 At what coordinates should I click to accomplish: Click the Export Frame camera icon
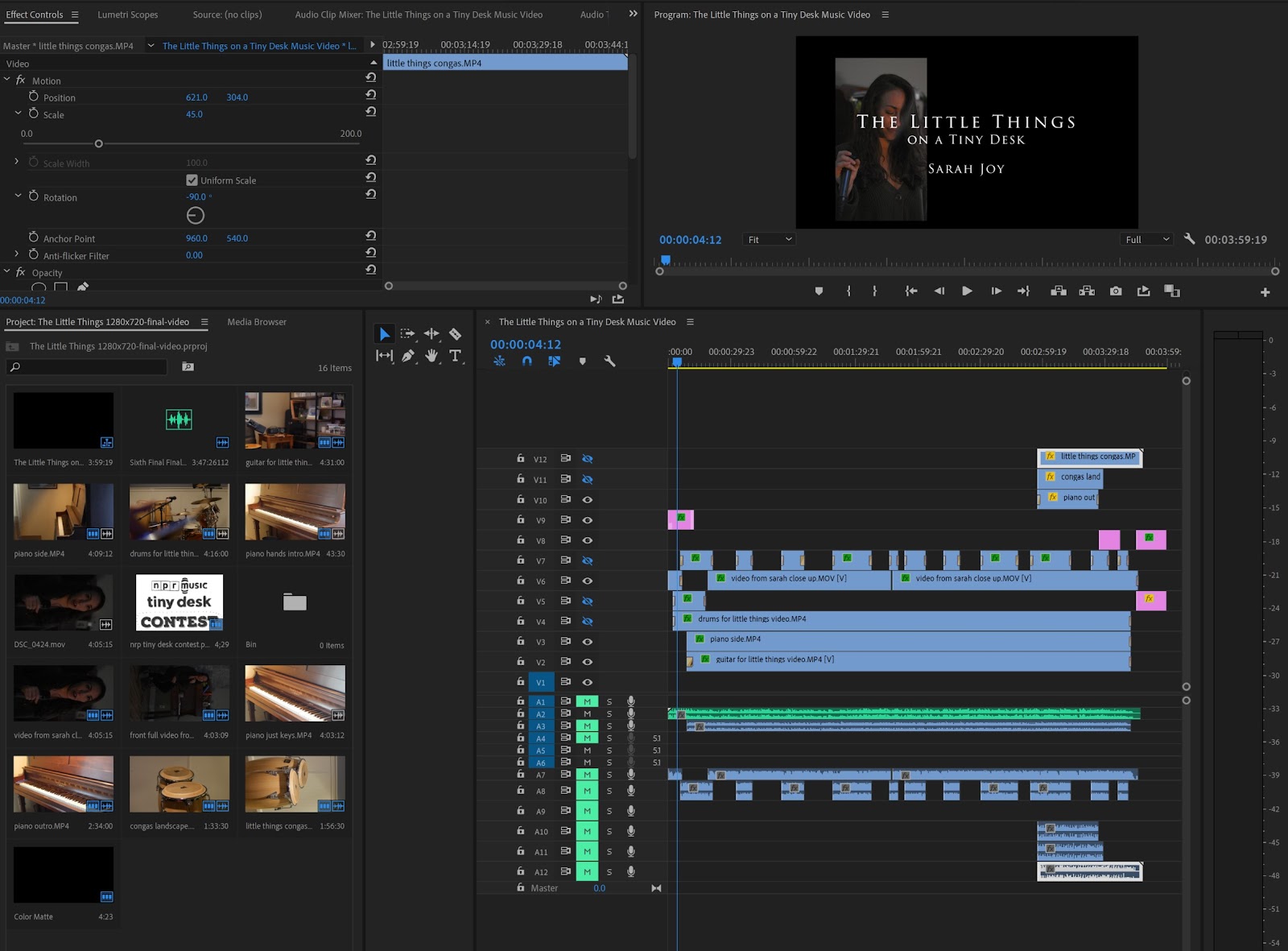click(1116, 292)
